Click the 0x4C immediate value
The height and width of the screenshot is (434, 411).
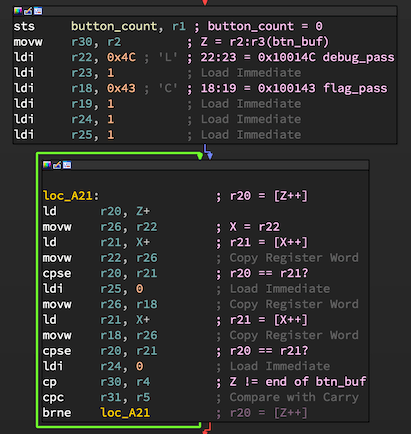tap(121, 57)
